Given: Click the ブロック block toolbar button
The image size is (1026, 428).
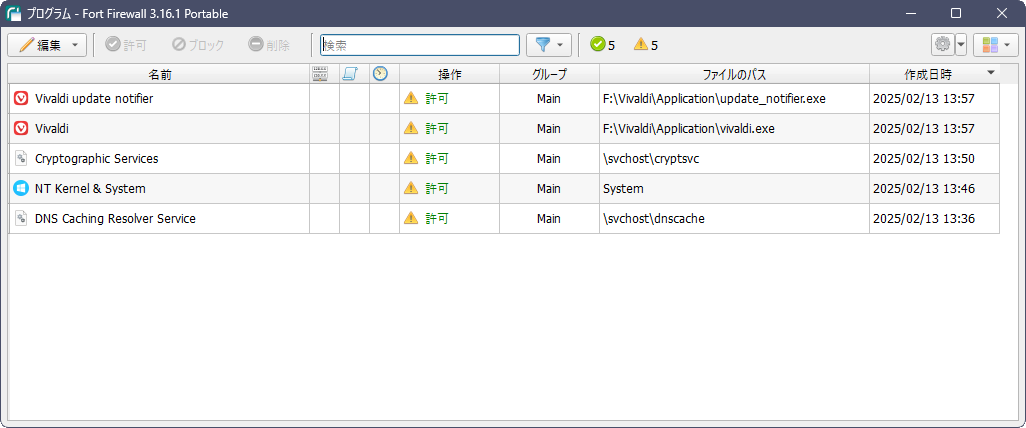Looking at the screenshot, I should (x=198, y=45).
